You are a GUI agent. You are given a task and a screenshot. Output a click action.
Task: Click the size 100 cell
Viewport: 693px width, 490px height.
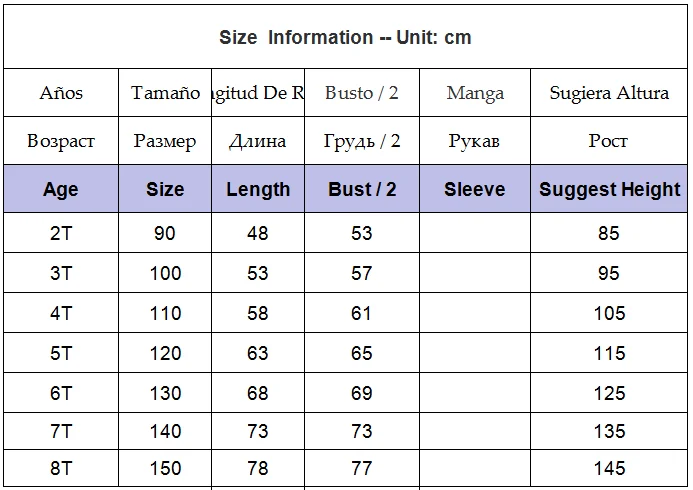(165, 273)
